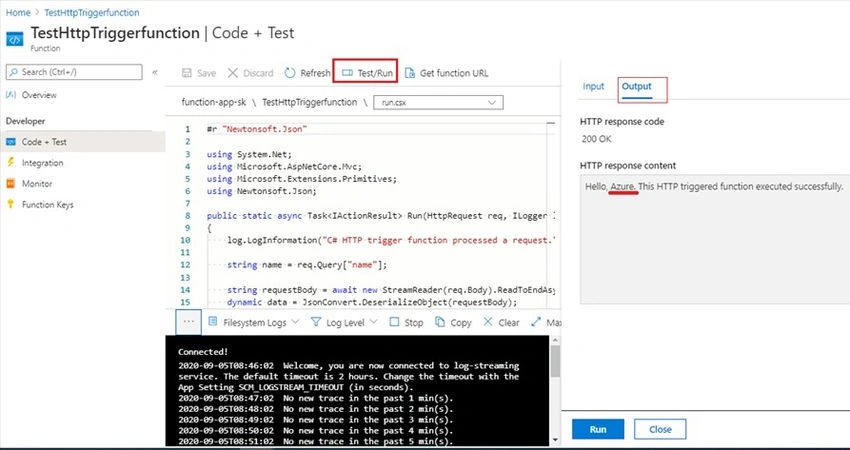Click code line 1 Newtonsoft.Json reference
Screen dimensions: 850x450
click(x=257, y=129)
